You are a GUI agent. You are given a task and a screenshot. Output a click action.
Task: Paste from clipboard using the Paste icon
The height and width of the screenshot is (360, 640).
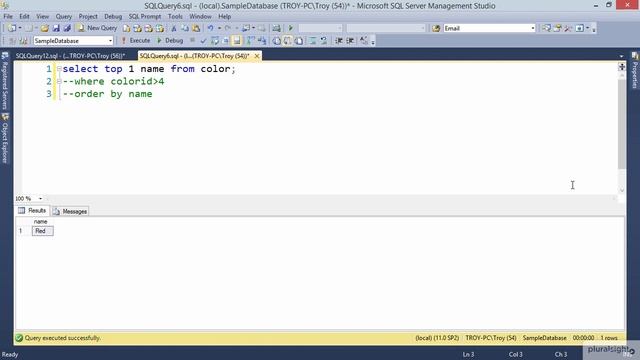coord(196,28)
